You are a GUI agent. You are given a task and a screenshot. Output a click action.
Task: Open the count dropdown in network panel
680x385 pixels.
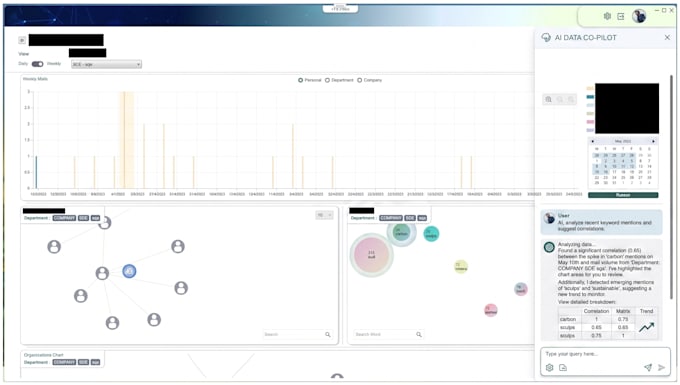pos(324,215)
